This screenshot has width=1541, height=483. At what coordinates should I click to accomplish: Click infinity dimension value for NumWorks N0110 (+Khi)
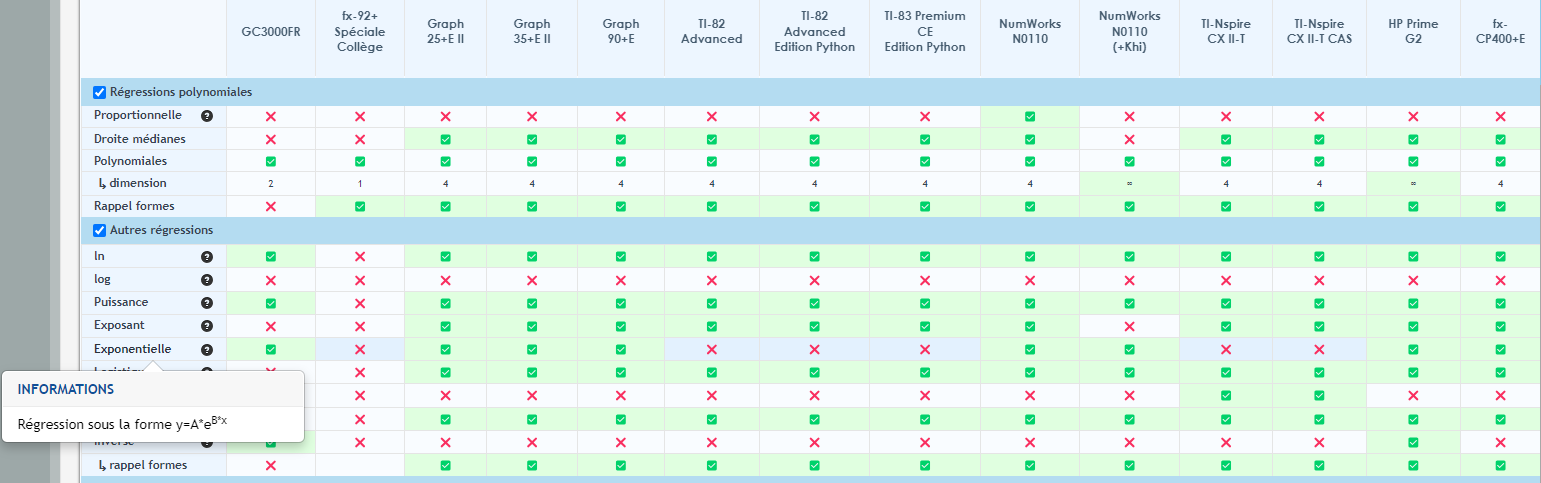tap(1129, 184)
